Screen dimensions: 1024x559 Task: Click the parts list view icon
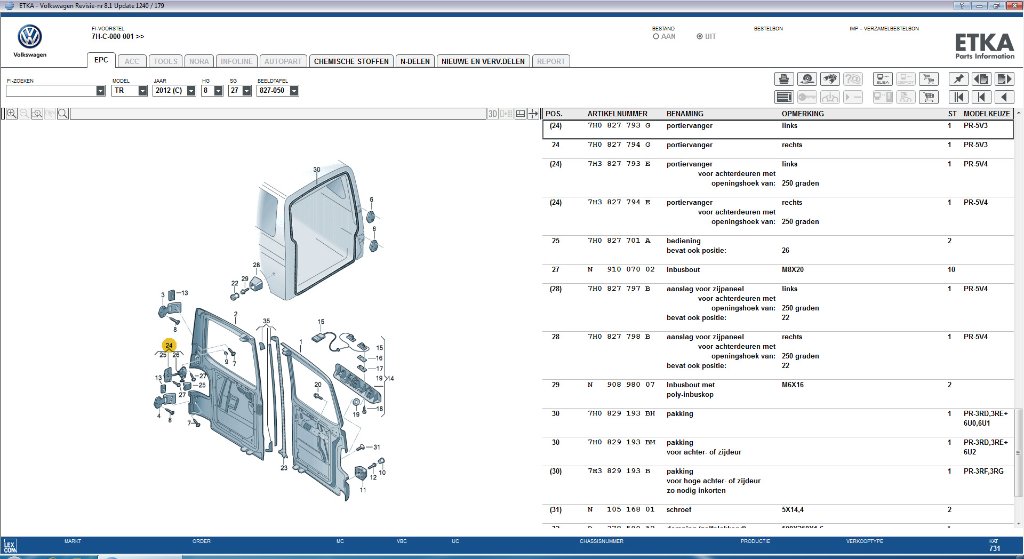[784, 97]
